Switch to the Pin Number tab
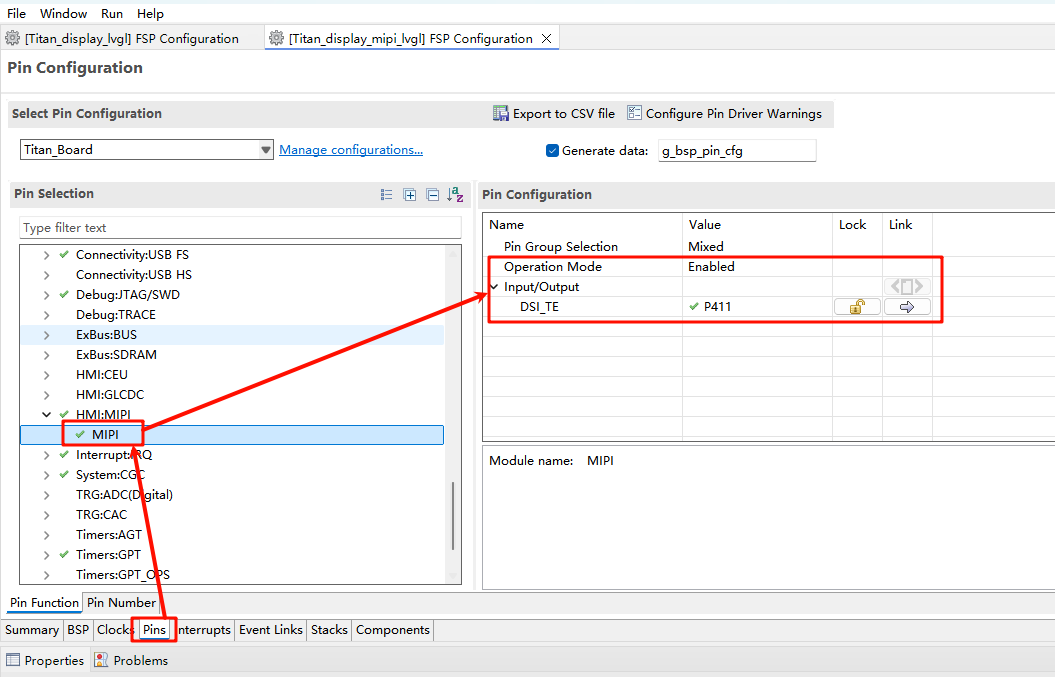Screen dimensions: 1055x677 point(121,603)
